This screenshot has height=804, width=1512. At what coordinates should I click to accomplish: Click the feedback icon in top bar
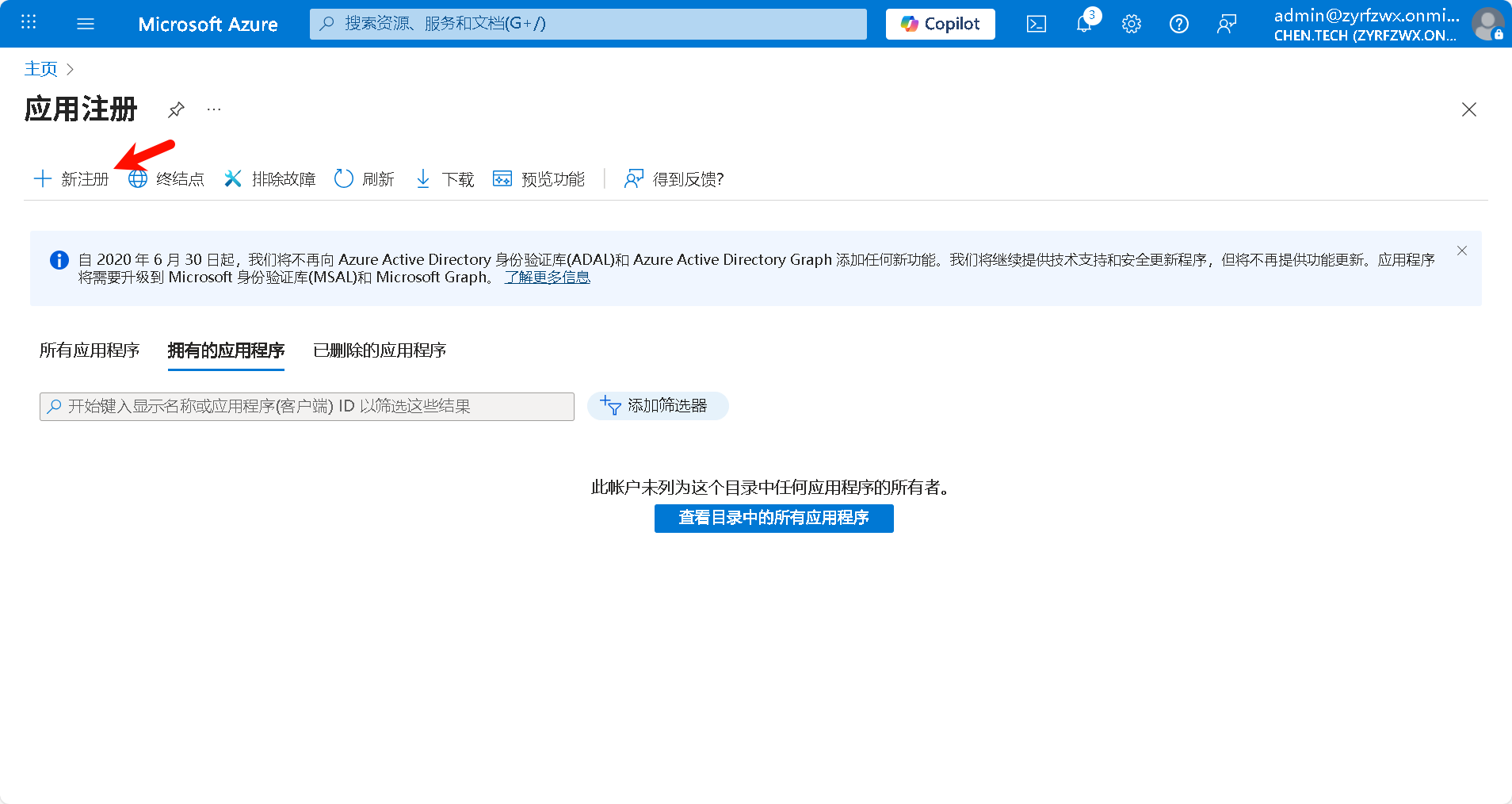click(x=1226, y=24)
